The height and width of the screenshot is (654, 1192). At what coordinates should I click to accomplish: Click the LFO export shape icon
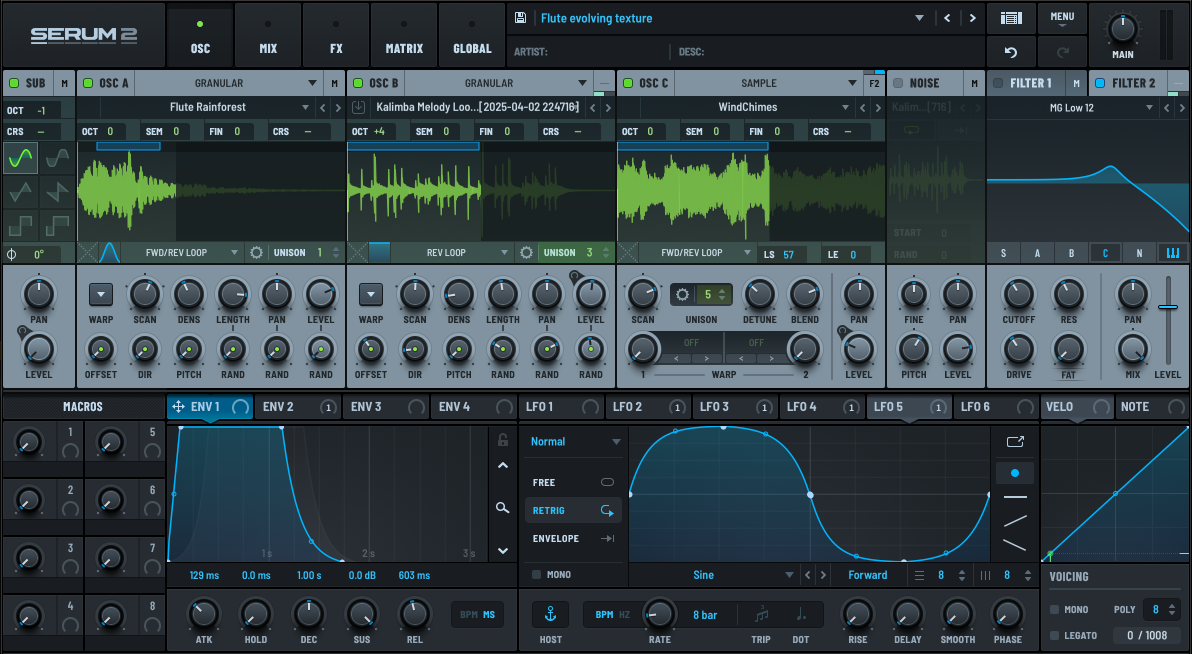tap(1015, 441)
